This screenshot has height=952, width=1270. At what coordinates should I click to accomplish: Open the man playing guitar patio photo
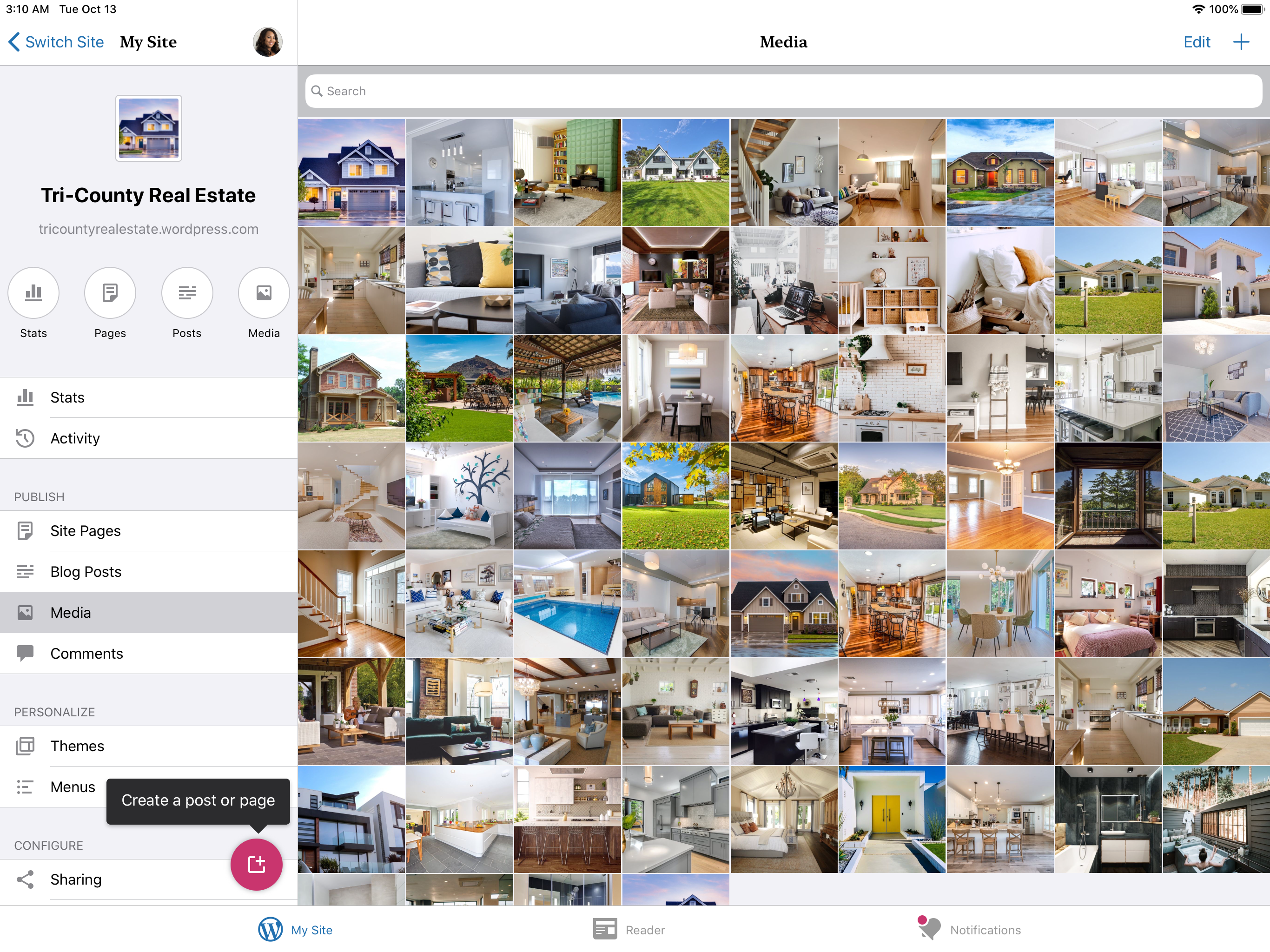click(351, 712)
